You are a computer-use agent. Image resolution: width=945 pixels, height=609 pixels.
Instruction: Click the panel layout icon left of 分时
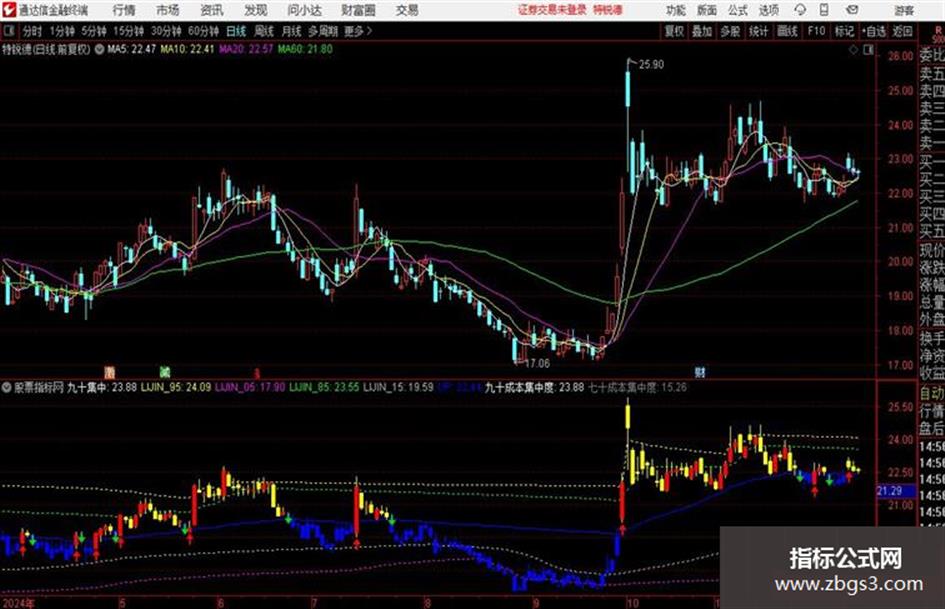tap(9, 31)
